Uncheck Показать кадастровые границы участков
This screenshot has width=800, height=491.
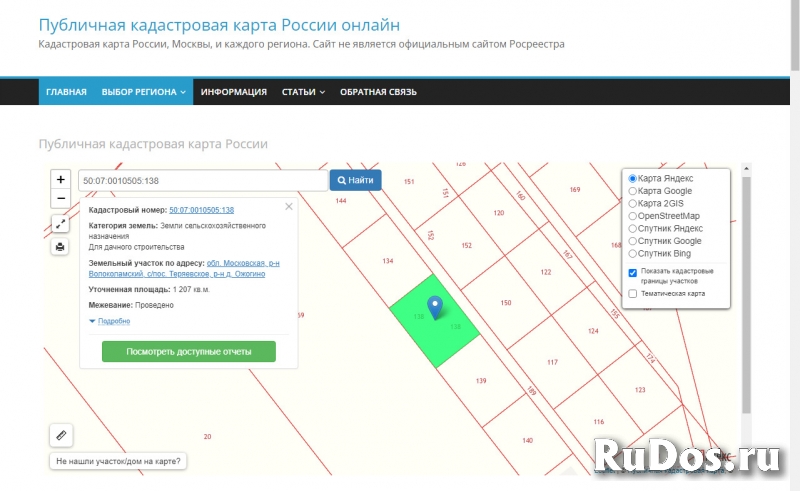click(633, 273)
